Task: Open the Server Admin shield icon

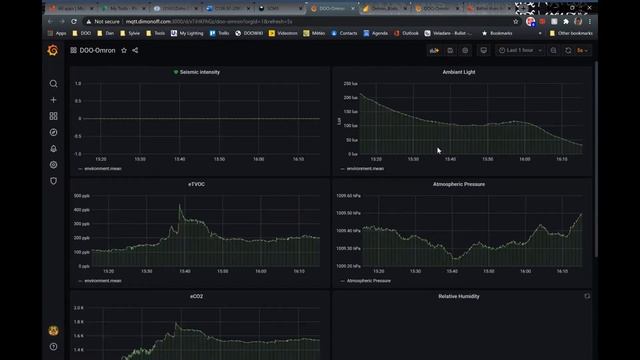Action: pos(53,181)
